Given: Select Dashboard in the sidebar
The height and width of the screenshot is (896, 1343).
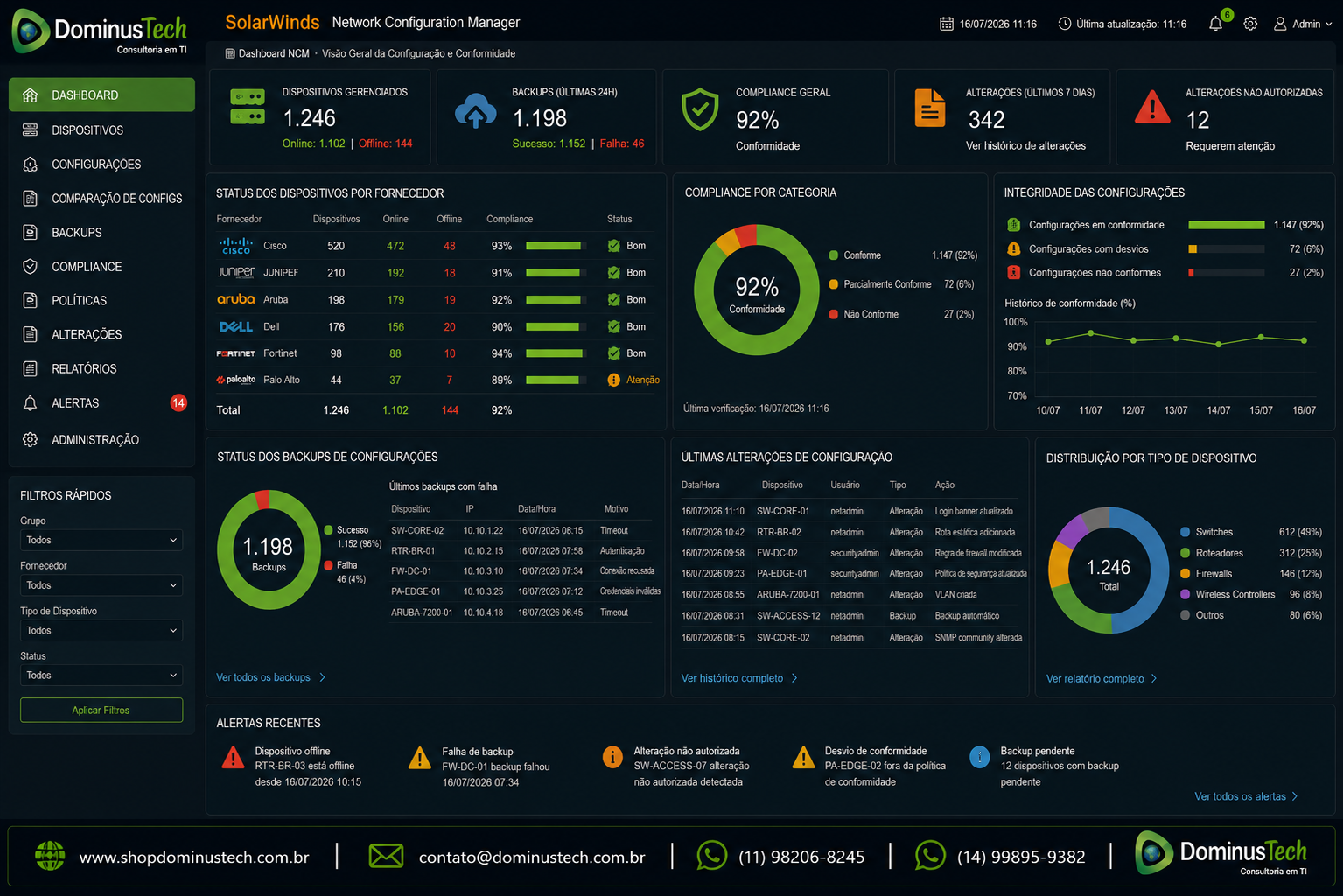Looking at the screenshot, I should click(101, 94).
